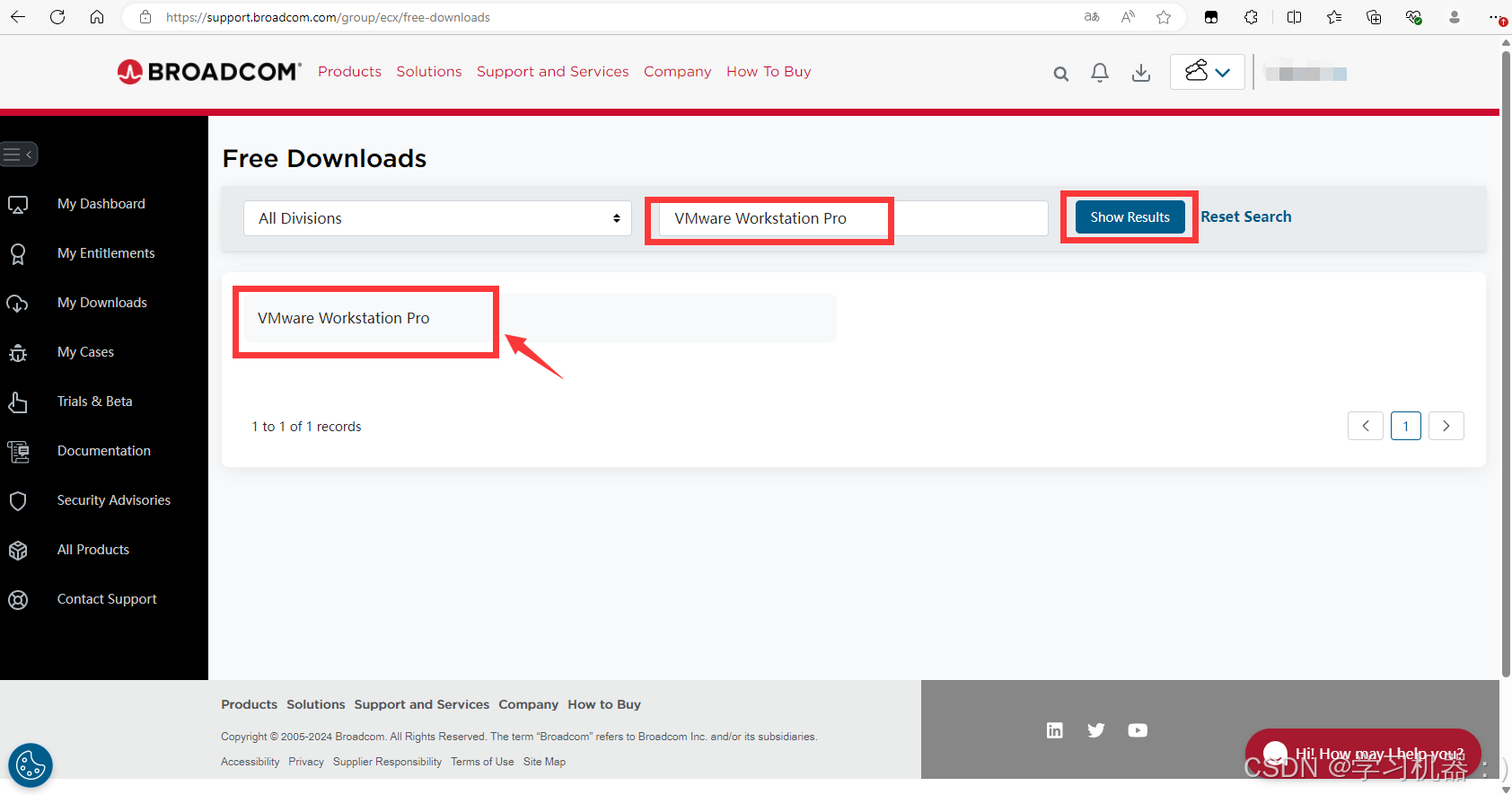
Task: Click the Security Advisories shield icon
Action: click(18, 501)
